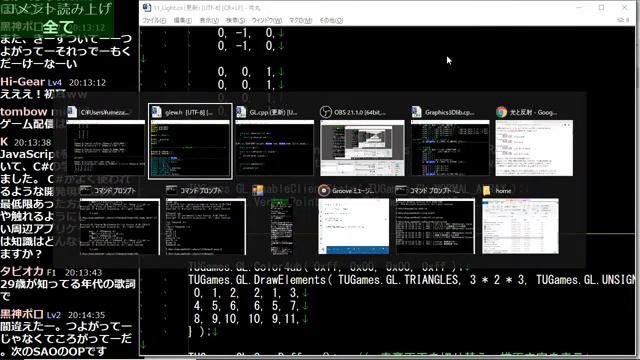Click the 'glew.h [UTF-8]' title in task switcher
This screenshot has height=360, width=640.
coord(189,112)
